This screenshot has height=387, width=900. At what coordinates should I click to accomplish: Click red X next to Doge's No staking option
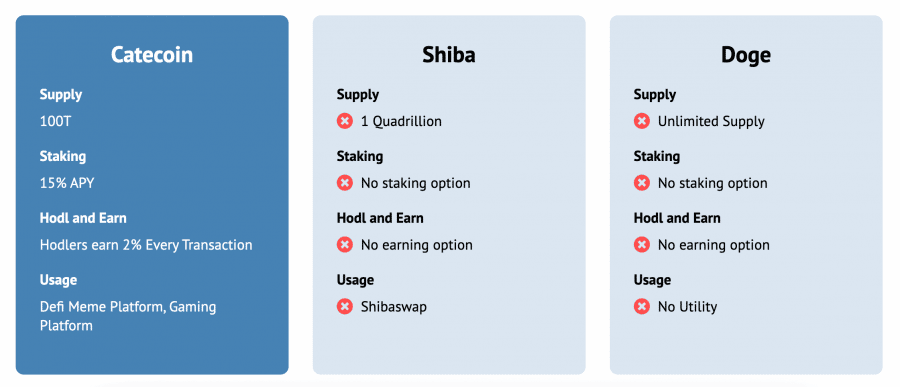pyautogui.click(x=642, y=183)
